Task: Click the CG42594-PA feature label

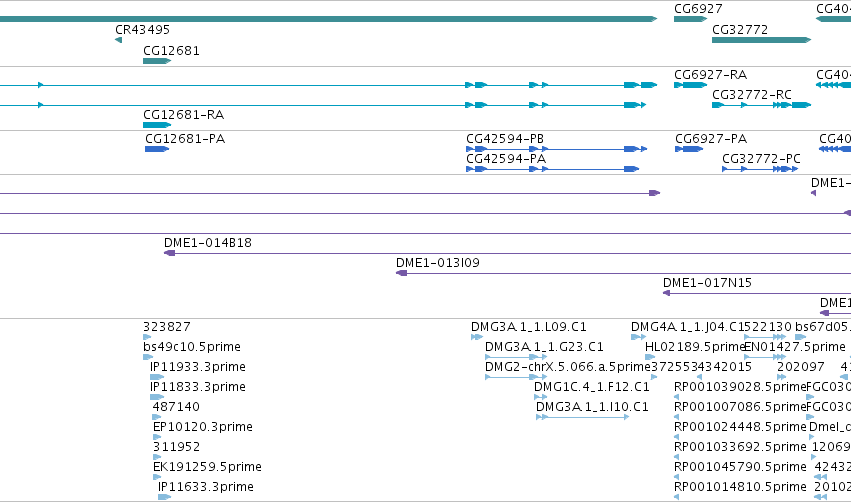Action: (x=506, y=159)
